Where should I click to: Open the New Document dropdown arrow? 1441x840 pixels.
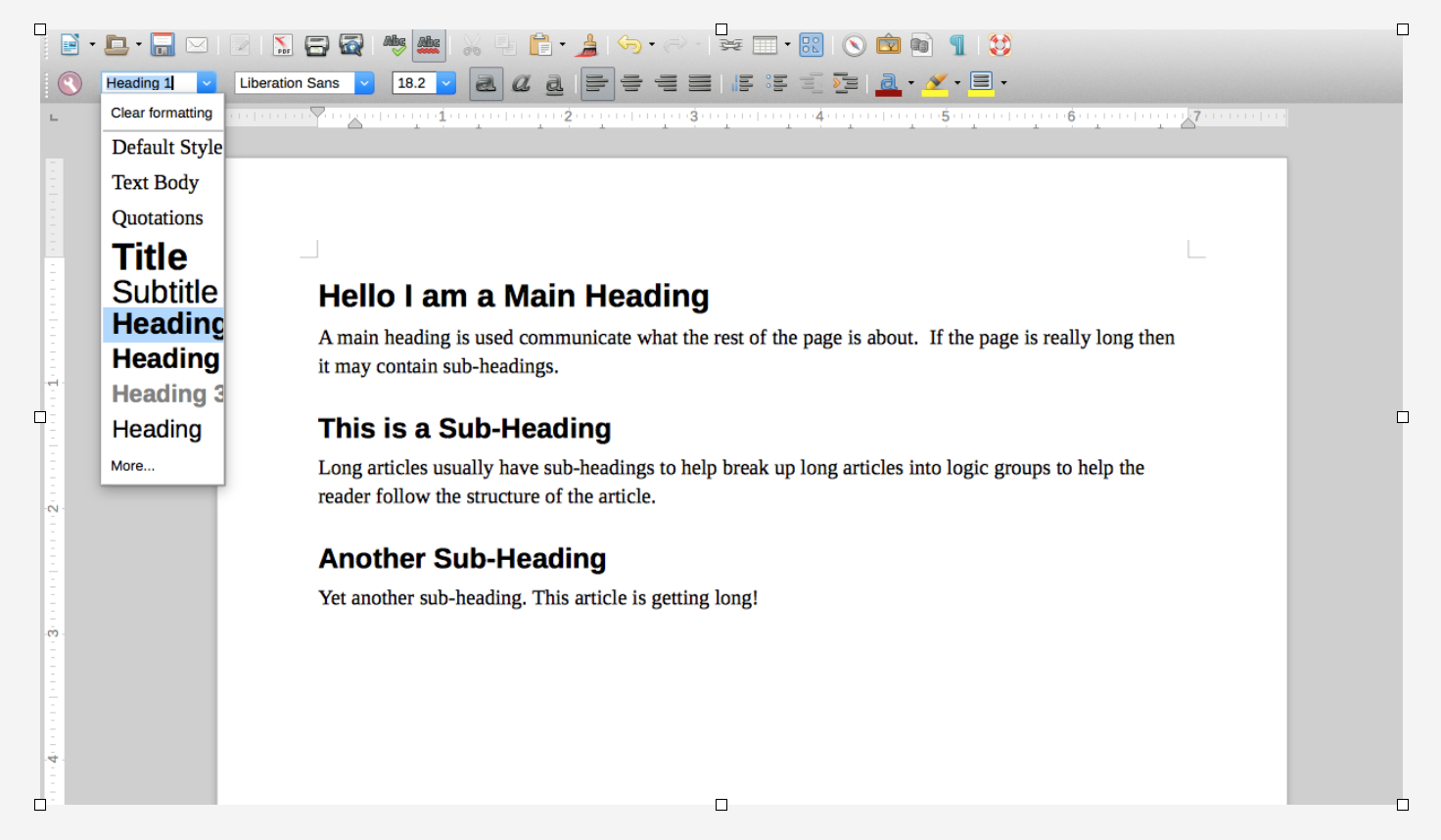pyautogui.click(x=92, y=45)
